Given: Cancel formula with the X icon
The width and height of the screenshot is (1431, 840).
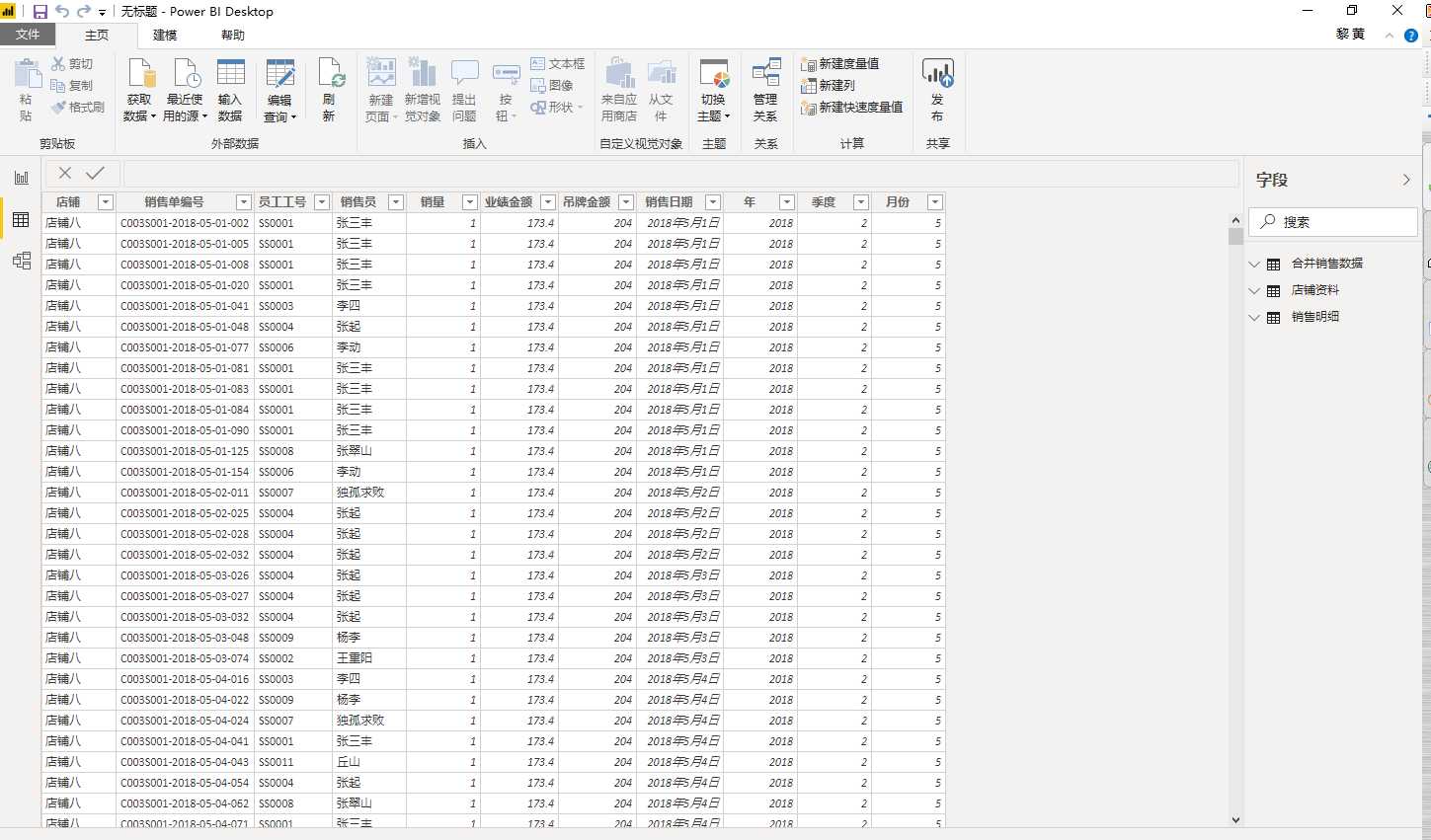Looking at the screenshot, I should [65, 173].
